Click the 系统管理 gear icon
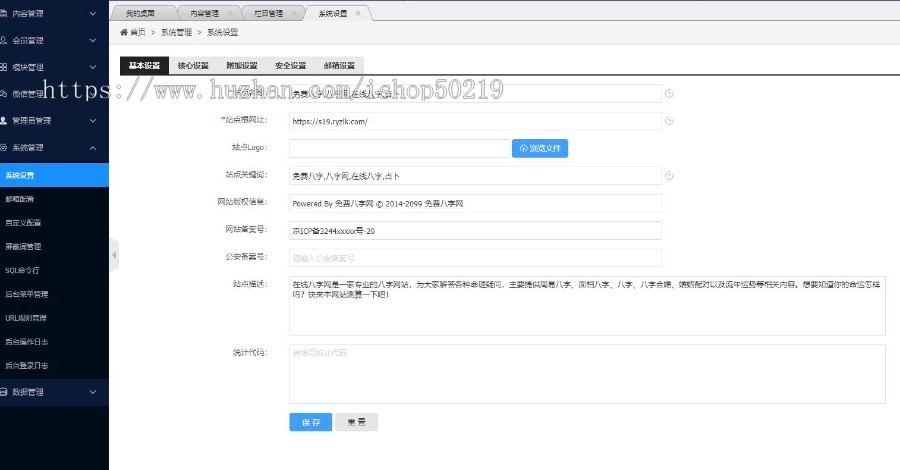 tap(3, 147)
